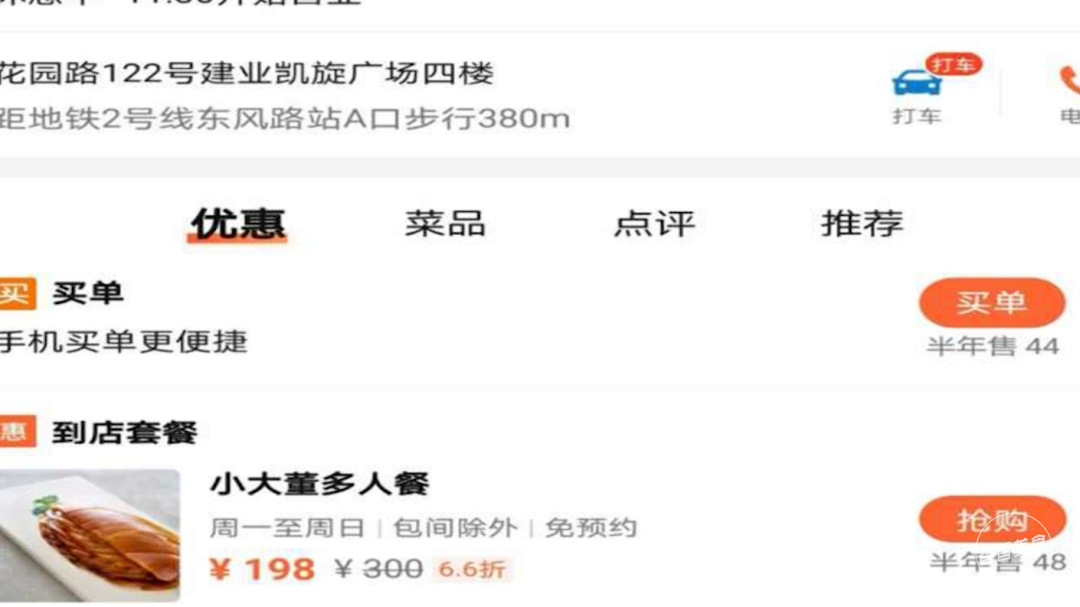Viewport: 1080px width, 607px height.
Task: Tap the 手机买单更便捷 description text
Action: point(123,342)
